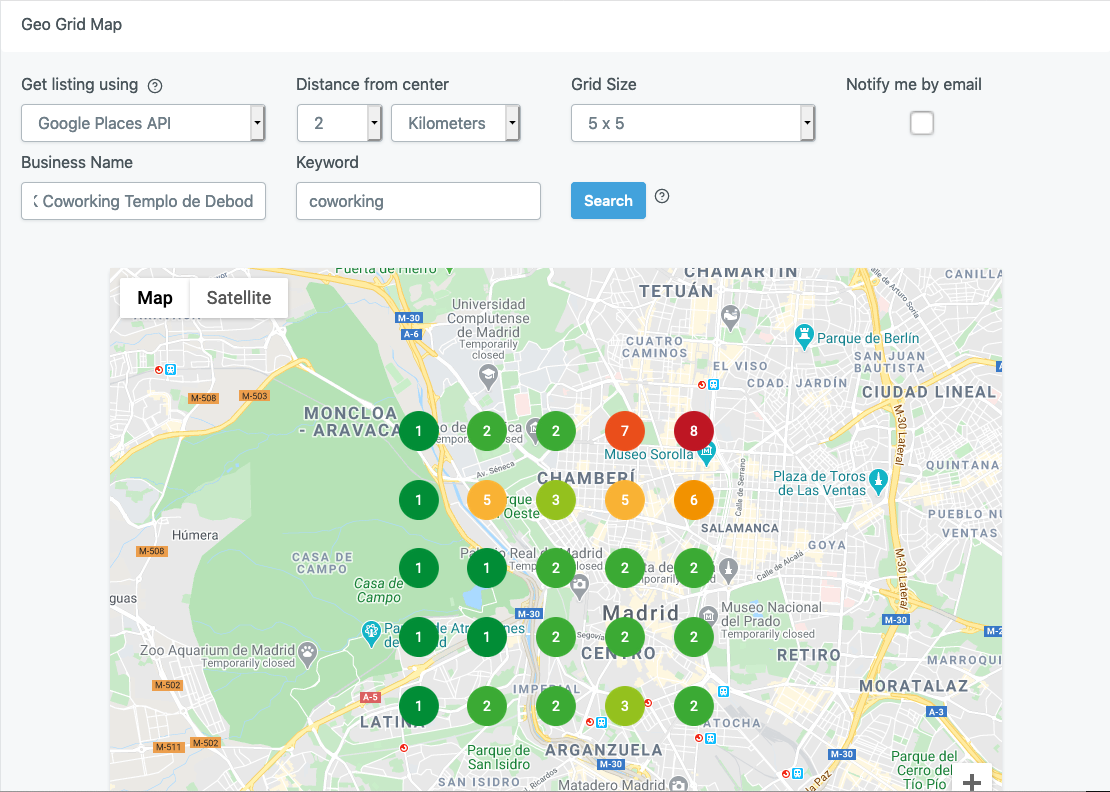Switch to Satellite map view
Image resolution: width=1110 pixels, height=792 pixels.
[x=239, y=298]
